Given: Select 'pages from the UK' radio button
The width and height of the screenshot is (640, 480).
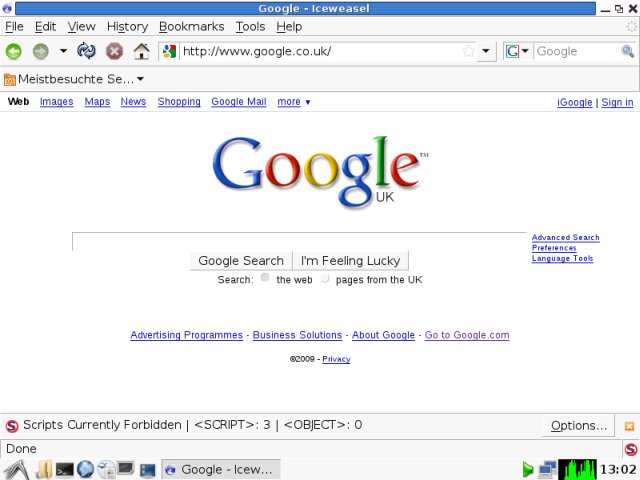Looking at the screenshot, I should (325, 278).
